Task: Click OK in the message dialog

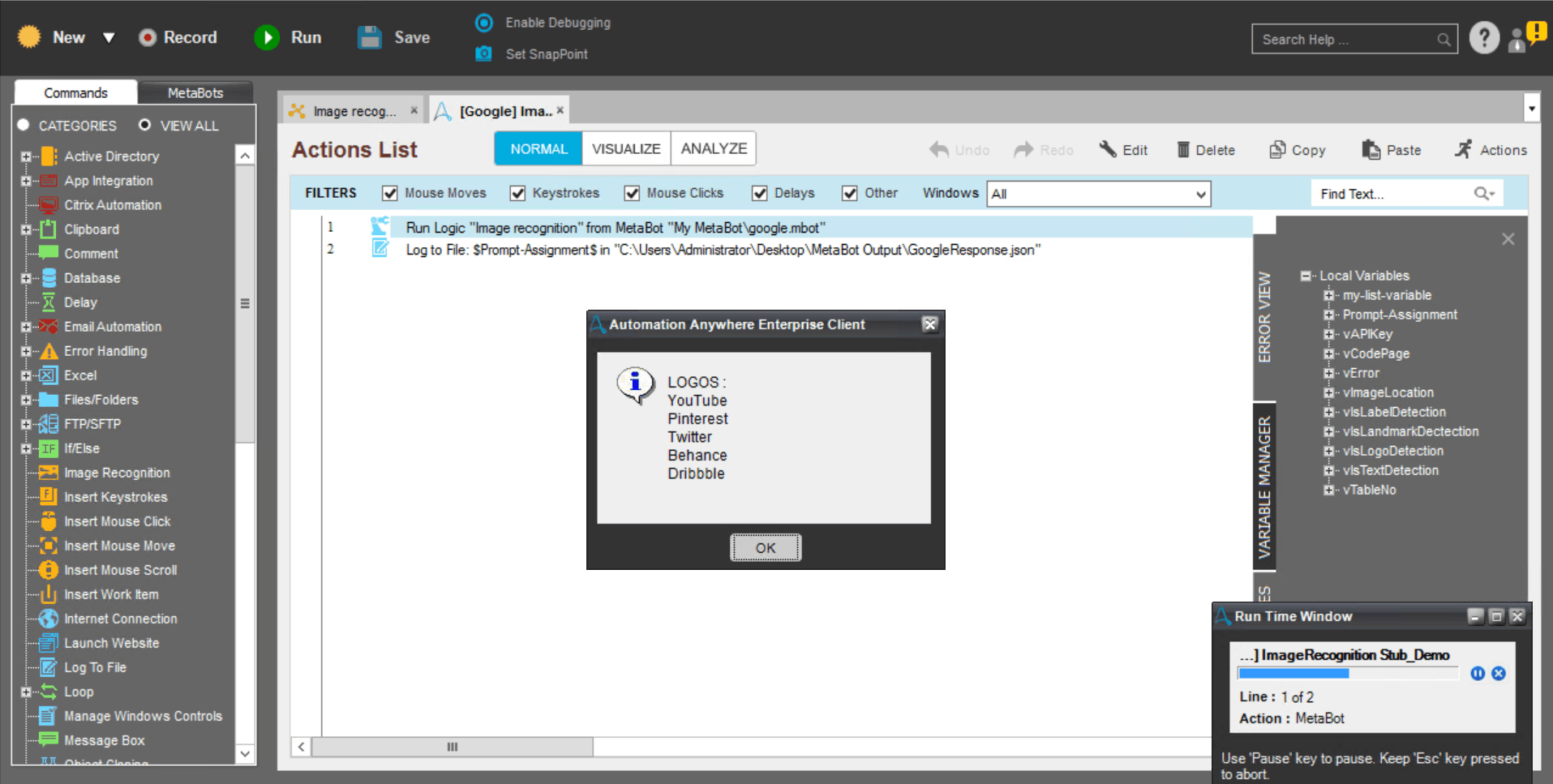Action: click(x=766, y=547)
